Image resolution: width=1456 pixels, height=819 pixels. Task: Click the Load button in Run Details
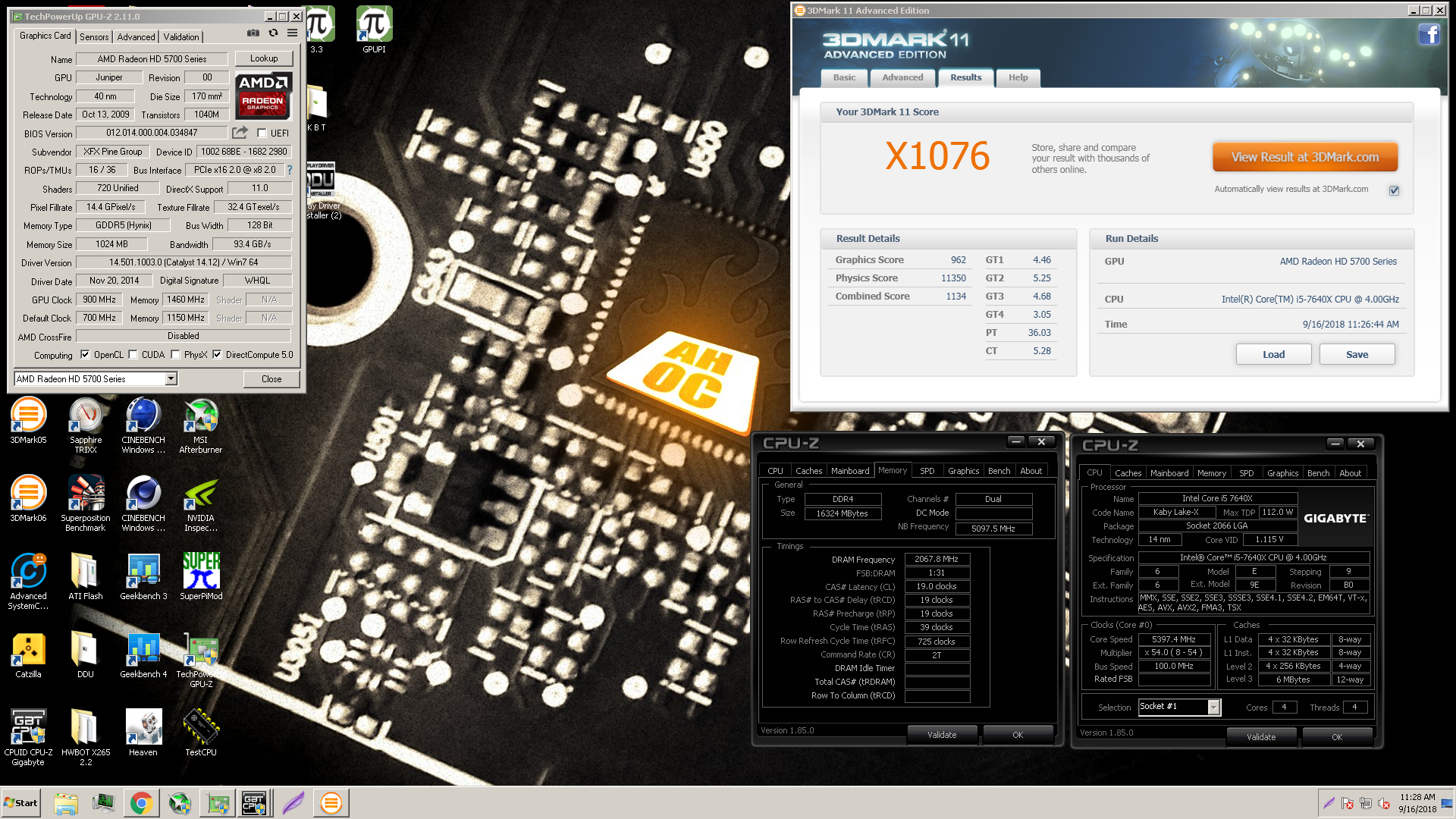(x=1273, y=354)
